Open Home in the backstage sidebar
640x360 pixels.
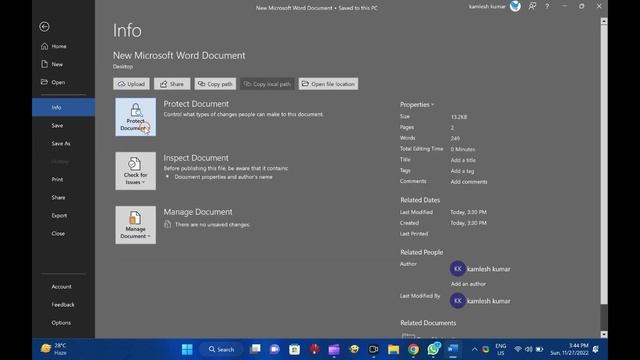click(63, 46)
